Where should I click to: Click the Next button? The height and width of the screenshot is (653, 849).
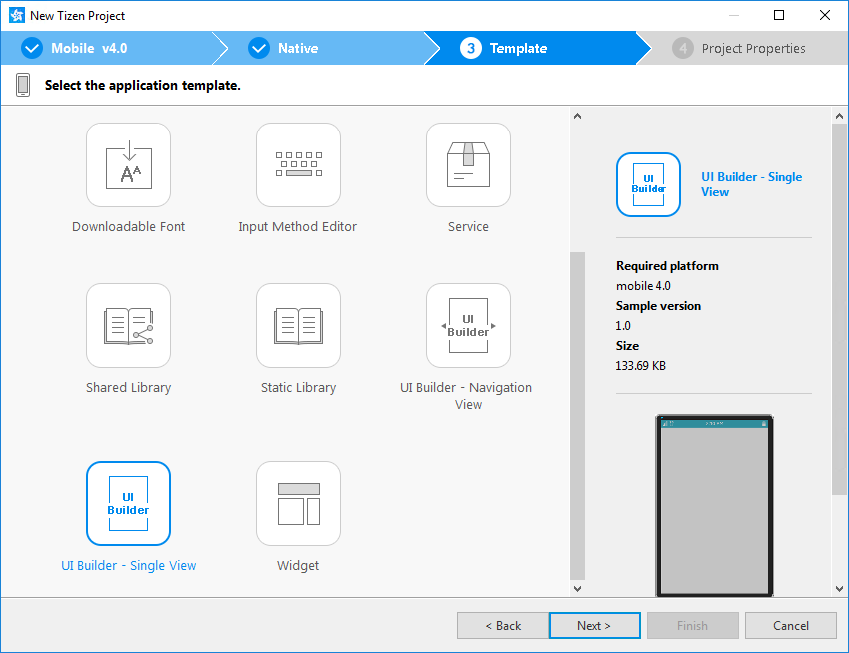(x=594, y=625)
